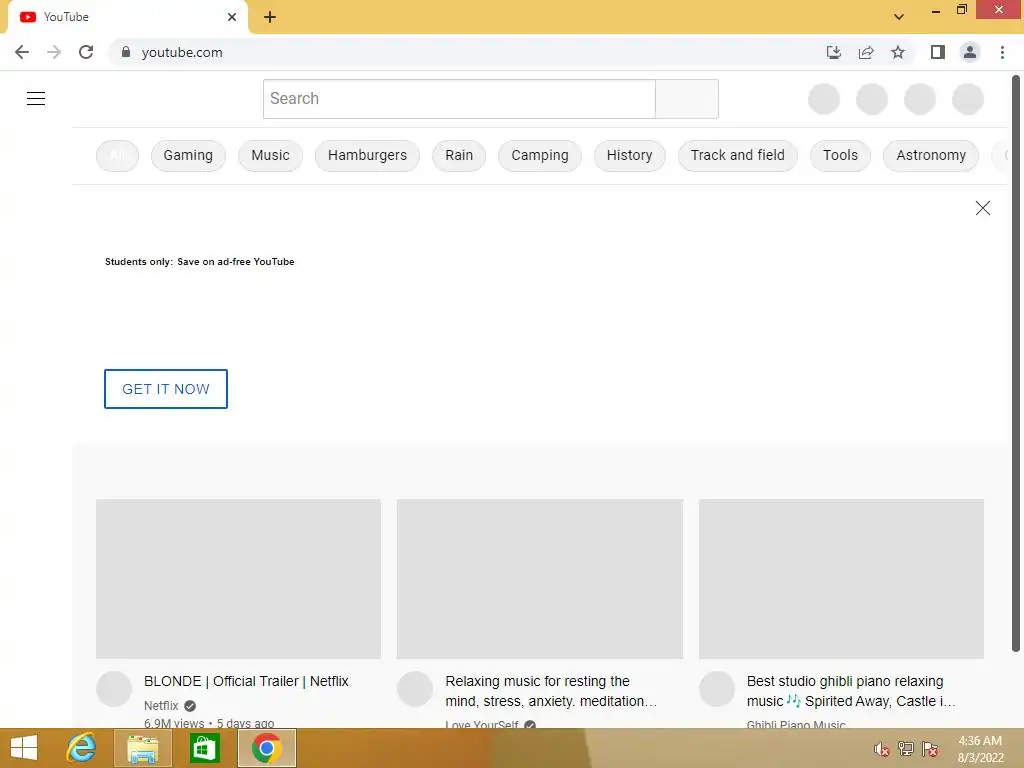
Task: Select the History chip
Action: point(630,155)
